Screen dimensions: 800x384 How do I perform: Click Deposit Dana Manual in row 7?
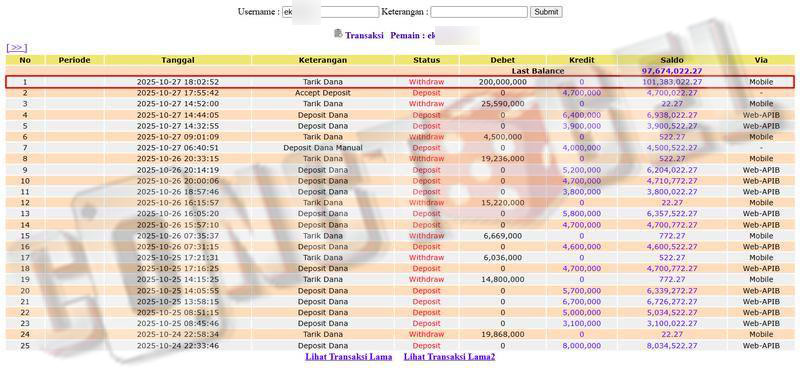point(322,148)
